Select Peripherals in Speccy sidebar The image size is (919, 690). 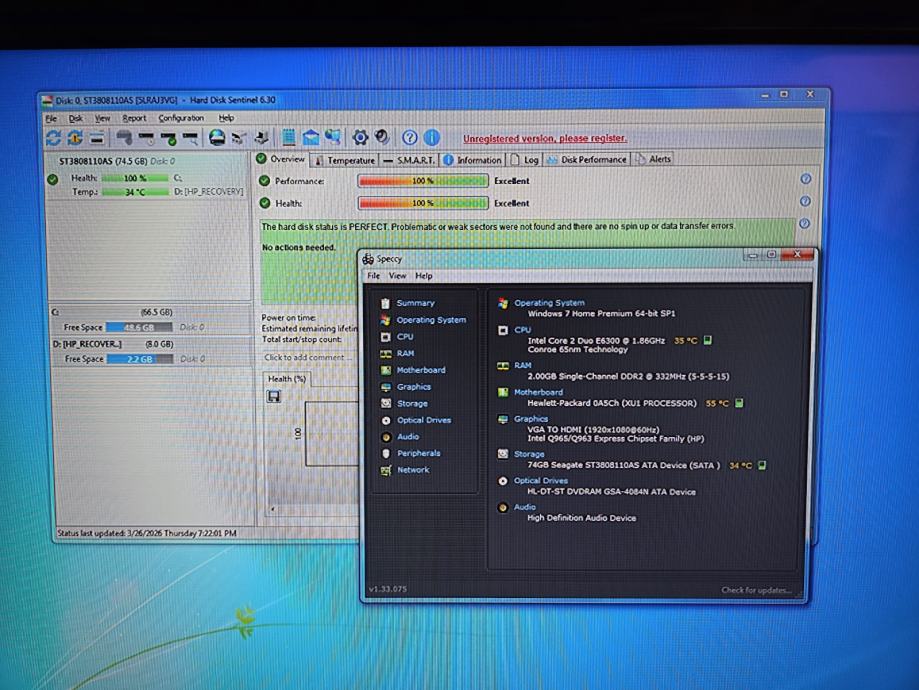tap(418, 453)
